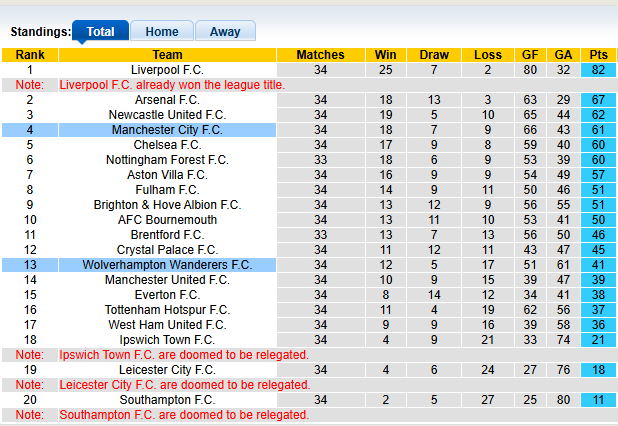Click the Win column header
618x426 pixels.
384,55
